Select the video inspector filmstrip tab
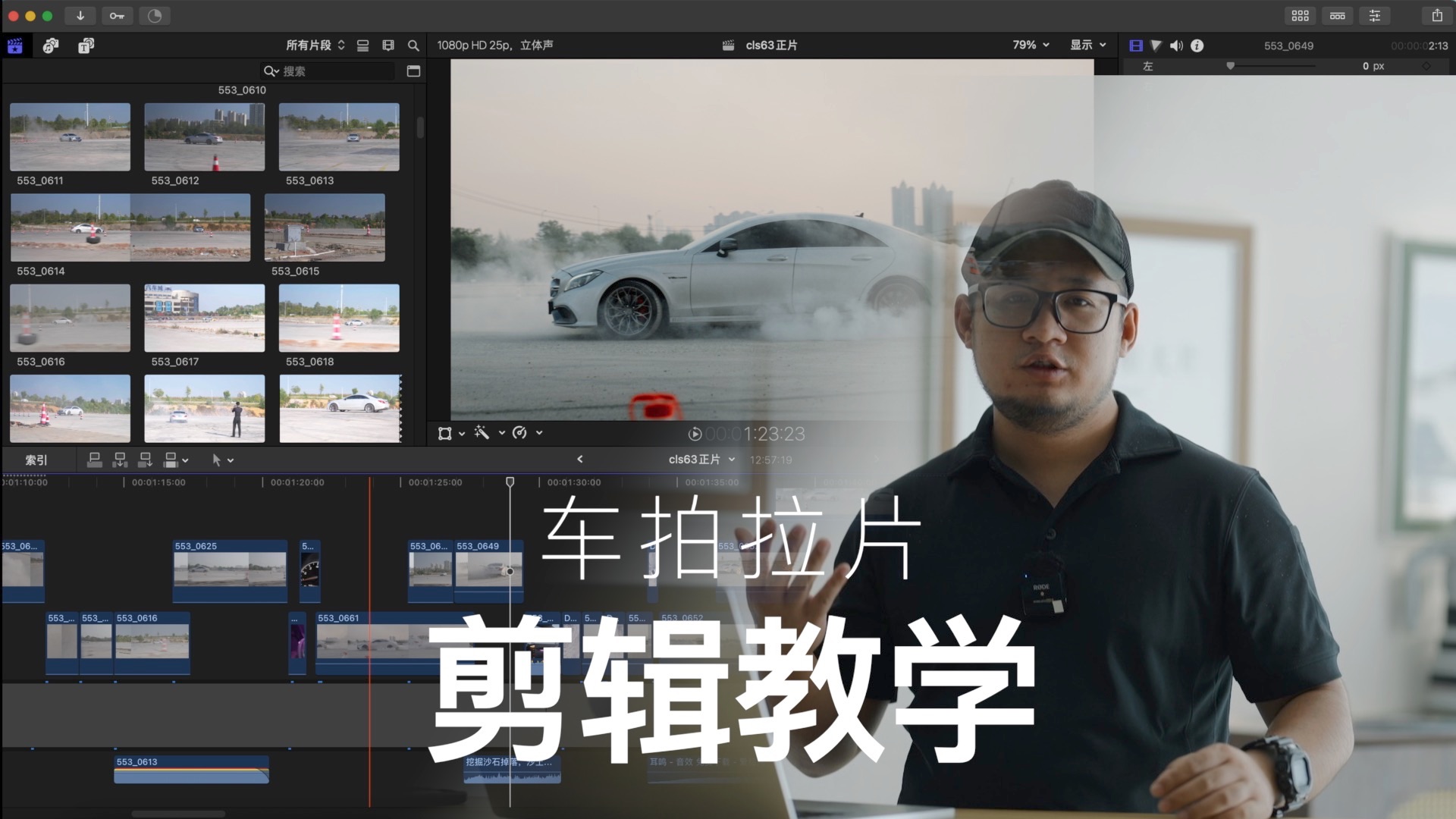Viewport: 1456px width, 819px height. click(1136, 45)
